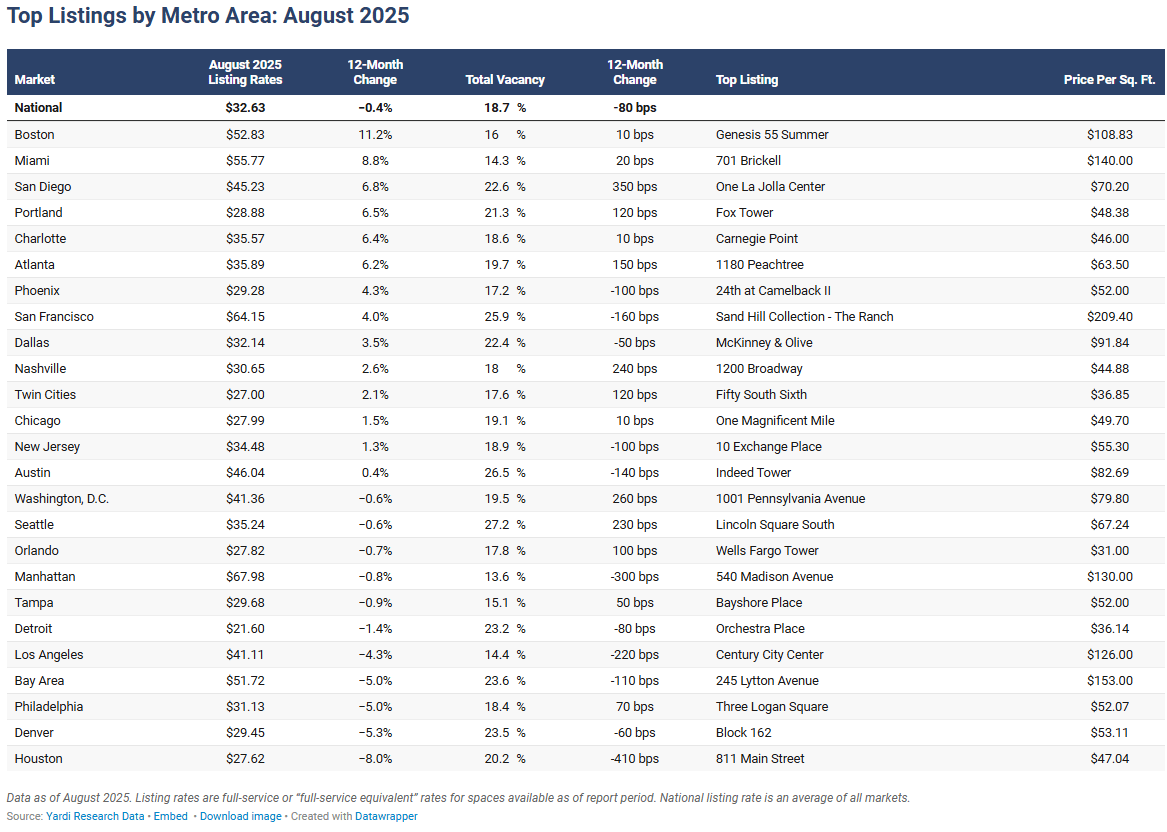Click the chart title Top Listings by Metro Area
This screenshot has width=1167, height=832.
point(208,17)
